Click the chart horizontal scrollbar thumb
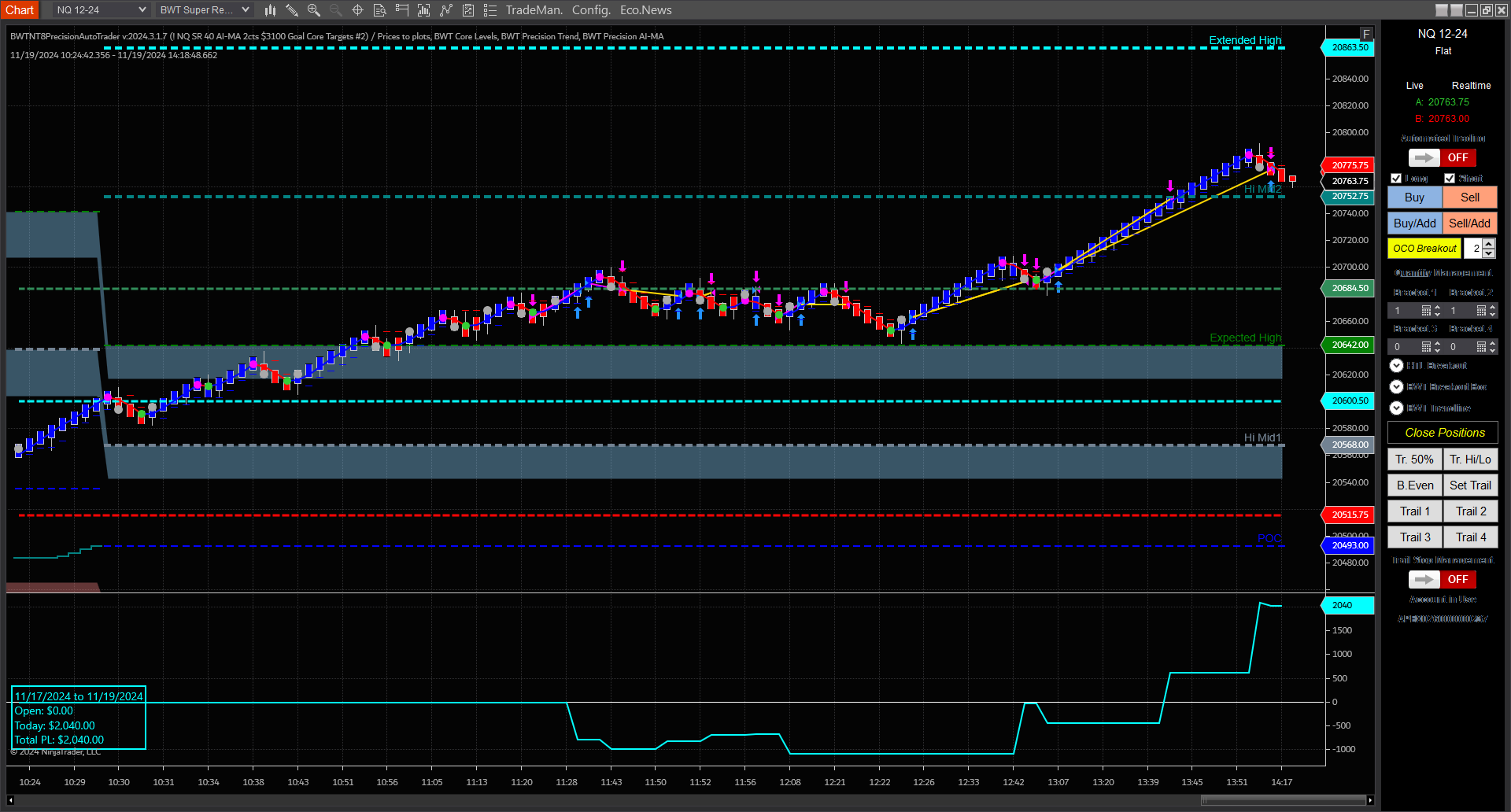The height and width of the screenshot is (812, 1511). [1283, 800]
